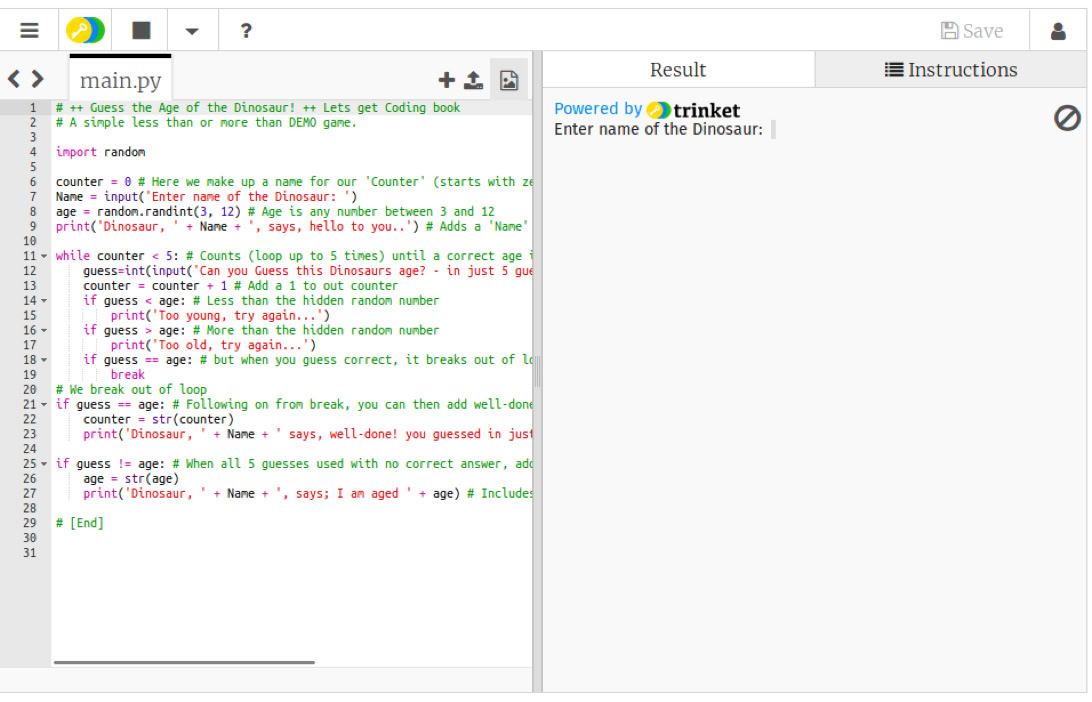Stop the running program
The height and width of the screenshot is (702, 1092).
(x=141, y=30)
